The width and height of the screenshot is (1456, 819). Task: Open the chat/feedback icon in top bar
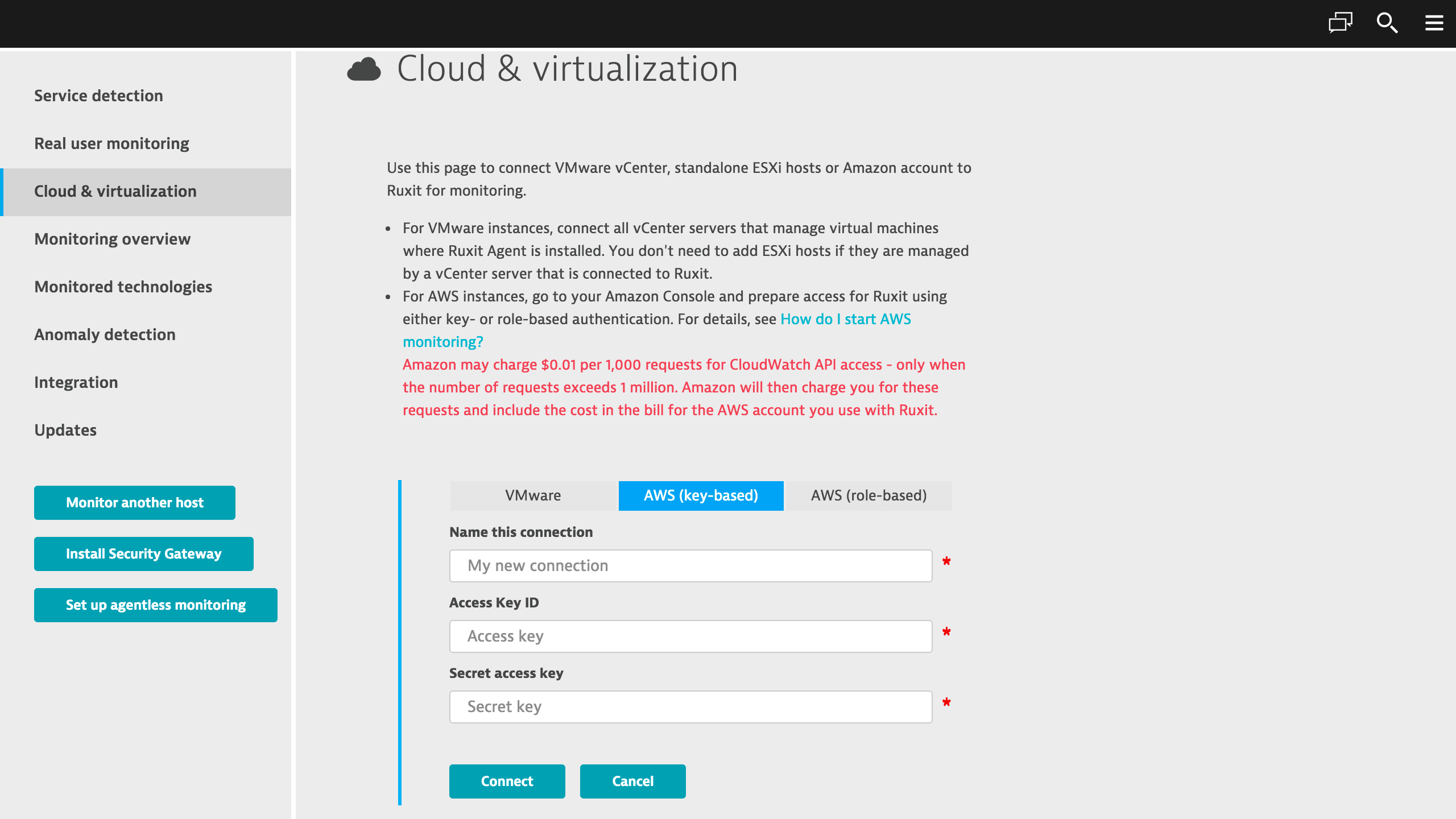click(1340, 23)
